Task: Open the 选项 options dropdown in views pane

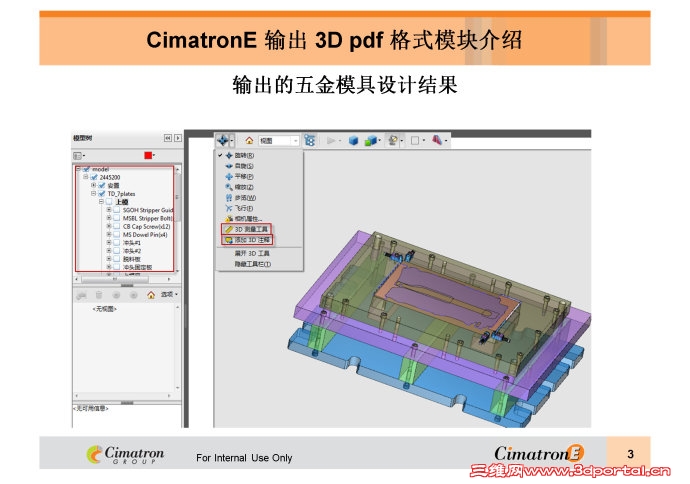Action: (x=169, y=294)
